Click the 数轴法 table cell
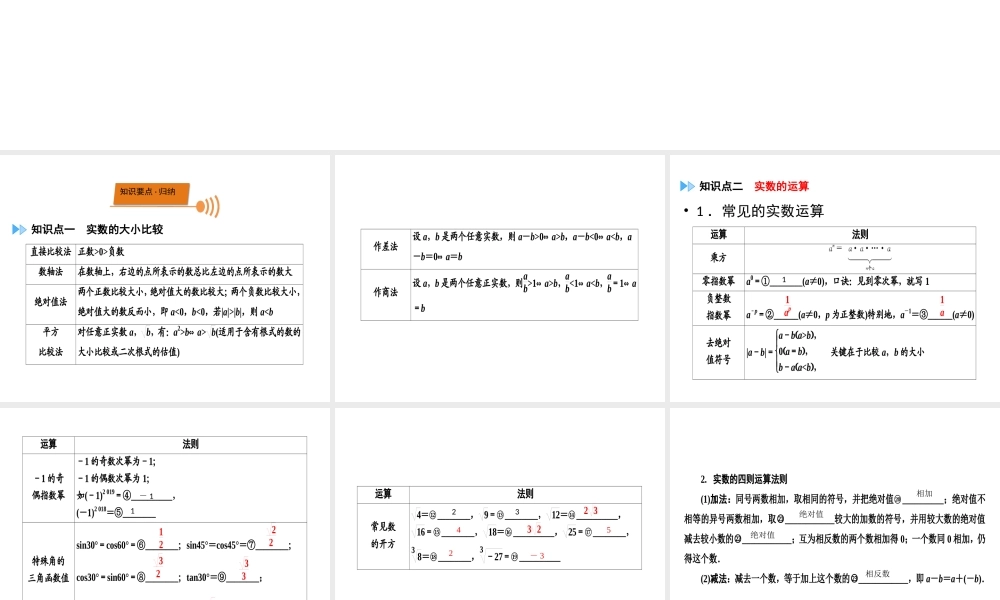 coord(51,272)
